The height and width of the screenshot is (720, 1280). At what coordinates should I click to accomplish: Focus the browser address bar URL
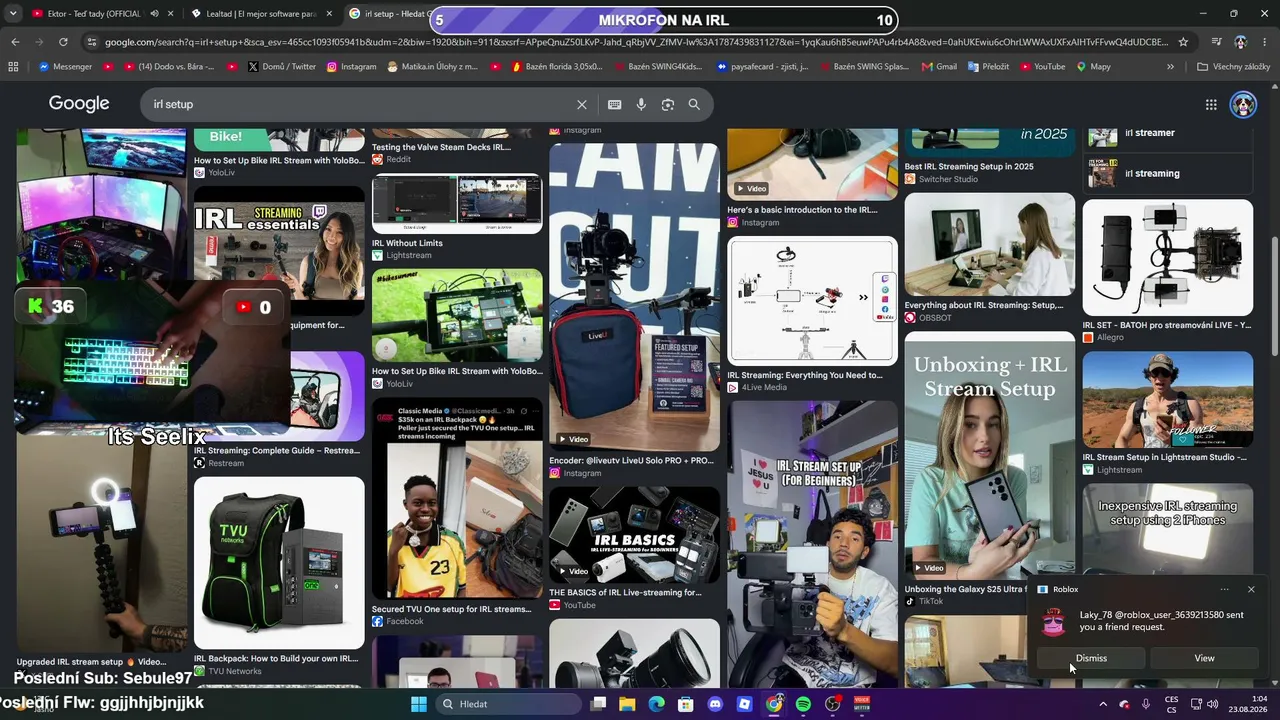point(635,42)
